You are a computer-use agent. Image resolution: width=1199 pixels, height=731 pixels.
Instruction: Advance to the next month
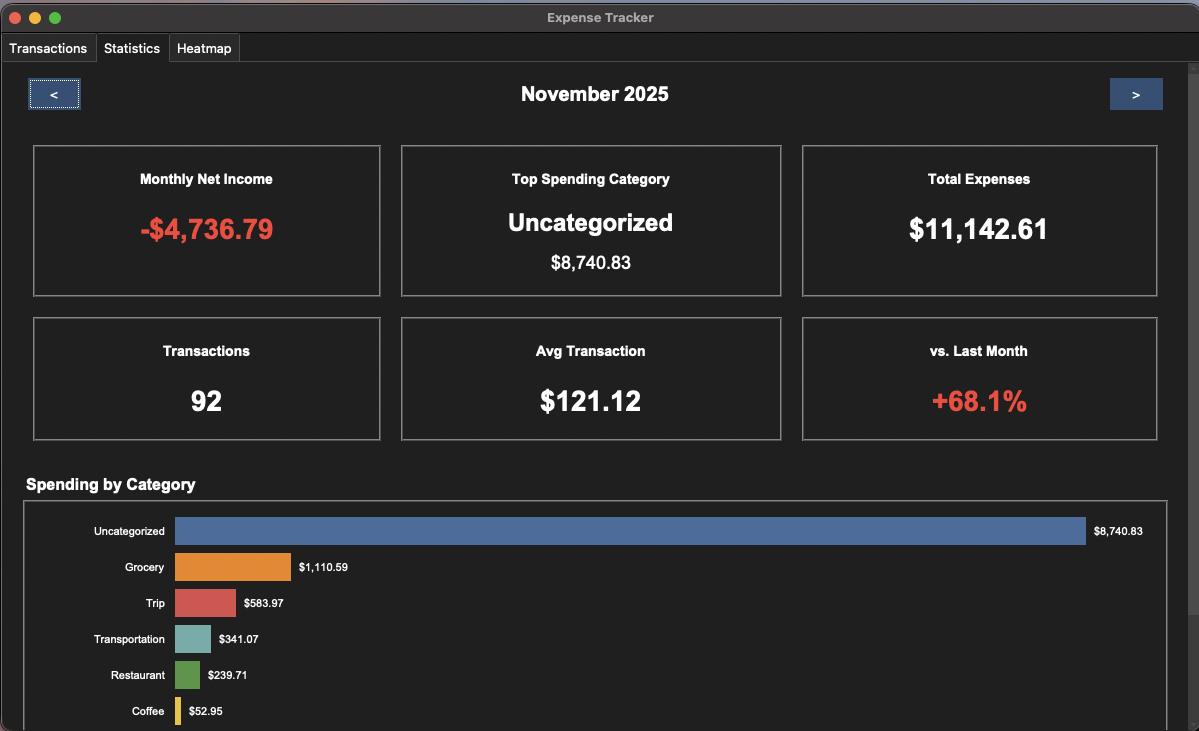1135,93
